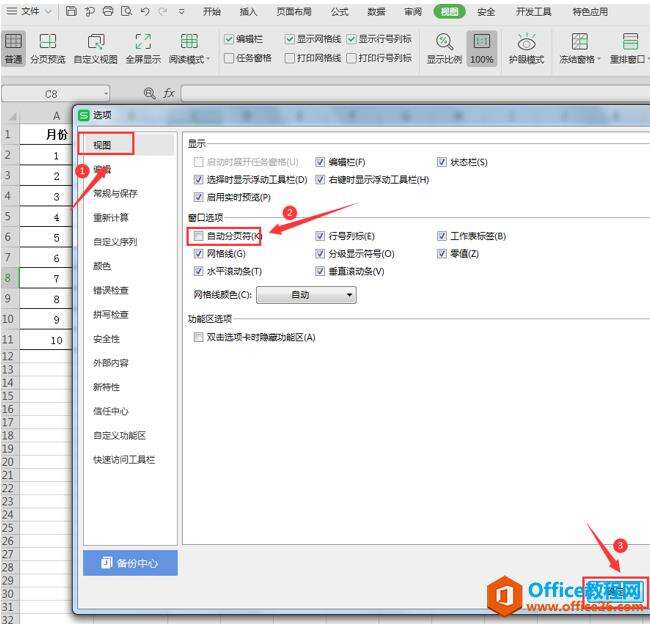This screenshot has height=624, width=650.
Task: Click the select-all corner of the sheet
Action: coord(11,116)
